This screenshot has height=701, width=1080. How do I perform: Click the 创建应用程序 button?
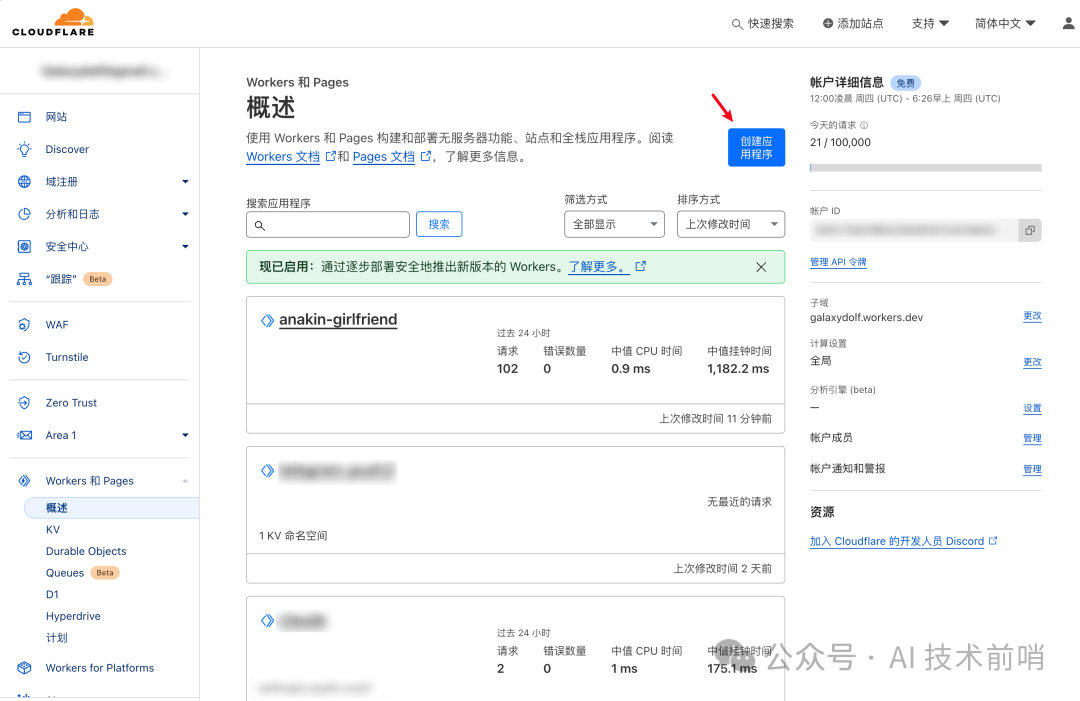(756, 147)
